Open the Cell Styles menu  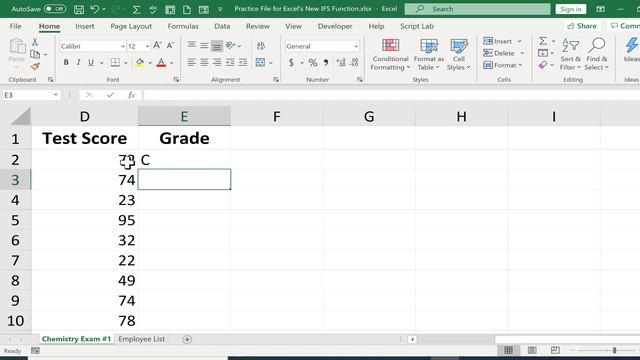click(x=459, y=55)
